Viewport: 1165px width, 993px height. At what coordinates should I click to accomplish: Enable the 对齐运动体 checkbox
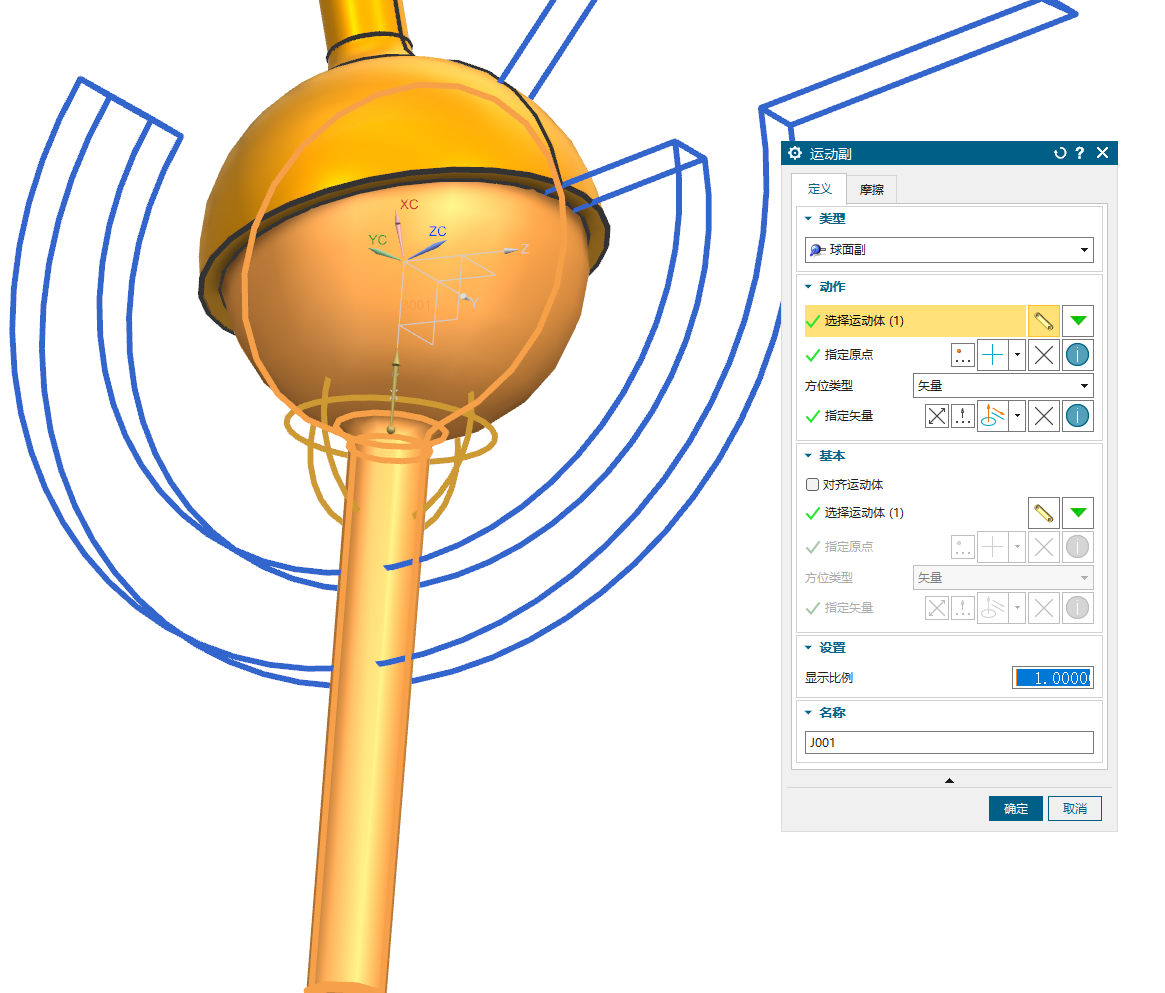pyautogui.click(x=812, y=485)
